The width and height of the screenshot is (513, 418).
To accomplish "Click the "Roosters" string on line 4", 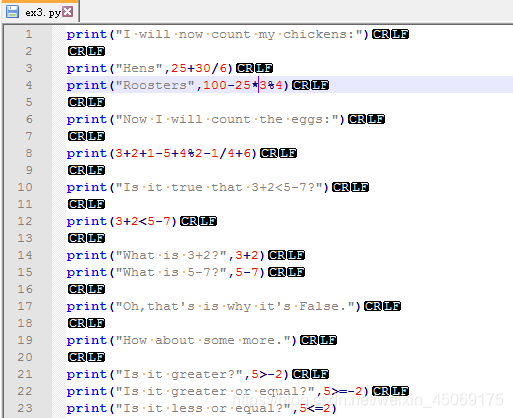I will point(155,85).
